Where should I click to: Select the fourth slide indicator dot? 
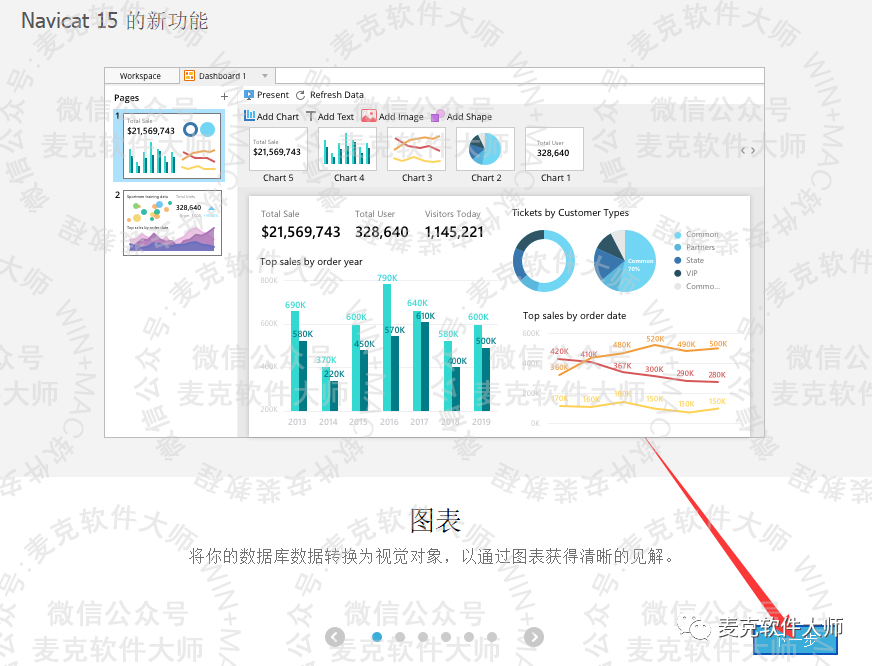point(446,637)
